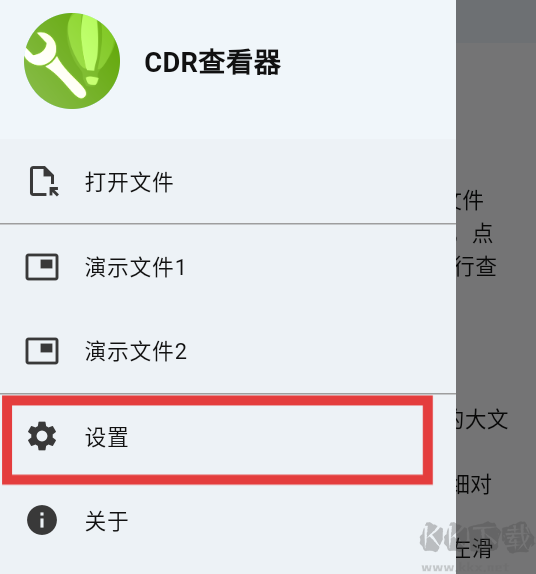Open the 演示文件2 demo file
Image resolution: width=536 pixels, height=574 pixels.
pyautogui.click(x=228, y=351)
